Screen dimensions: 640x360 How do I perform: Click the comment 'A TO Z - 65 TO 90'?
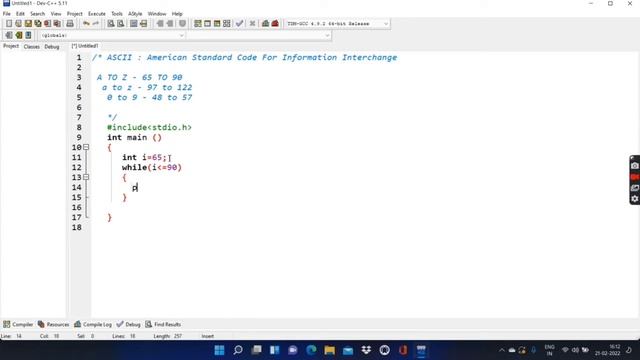coord(140,77)
